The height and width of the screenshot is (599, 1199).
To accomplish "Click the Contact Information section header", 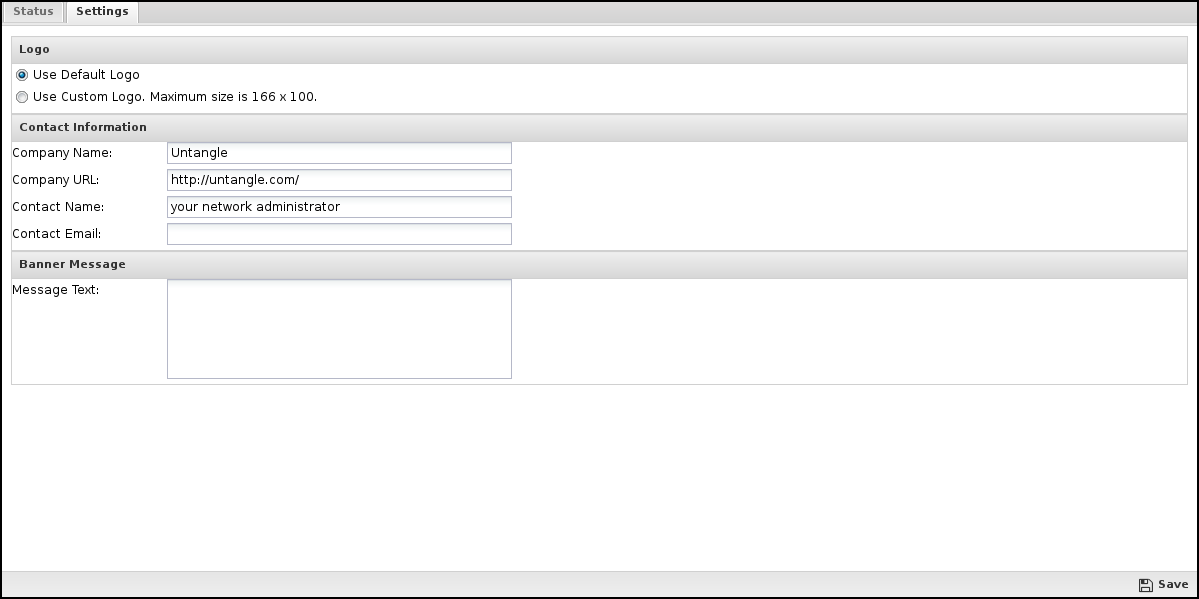I will [x=600, y=128].
